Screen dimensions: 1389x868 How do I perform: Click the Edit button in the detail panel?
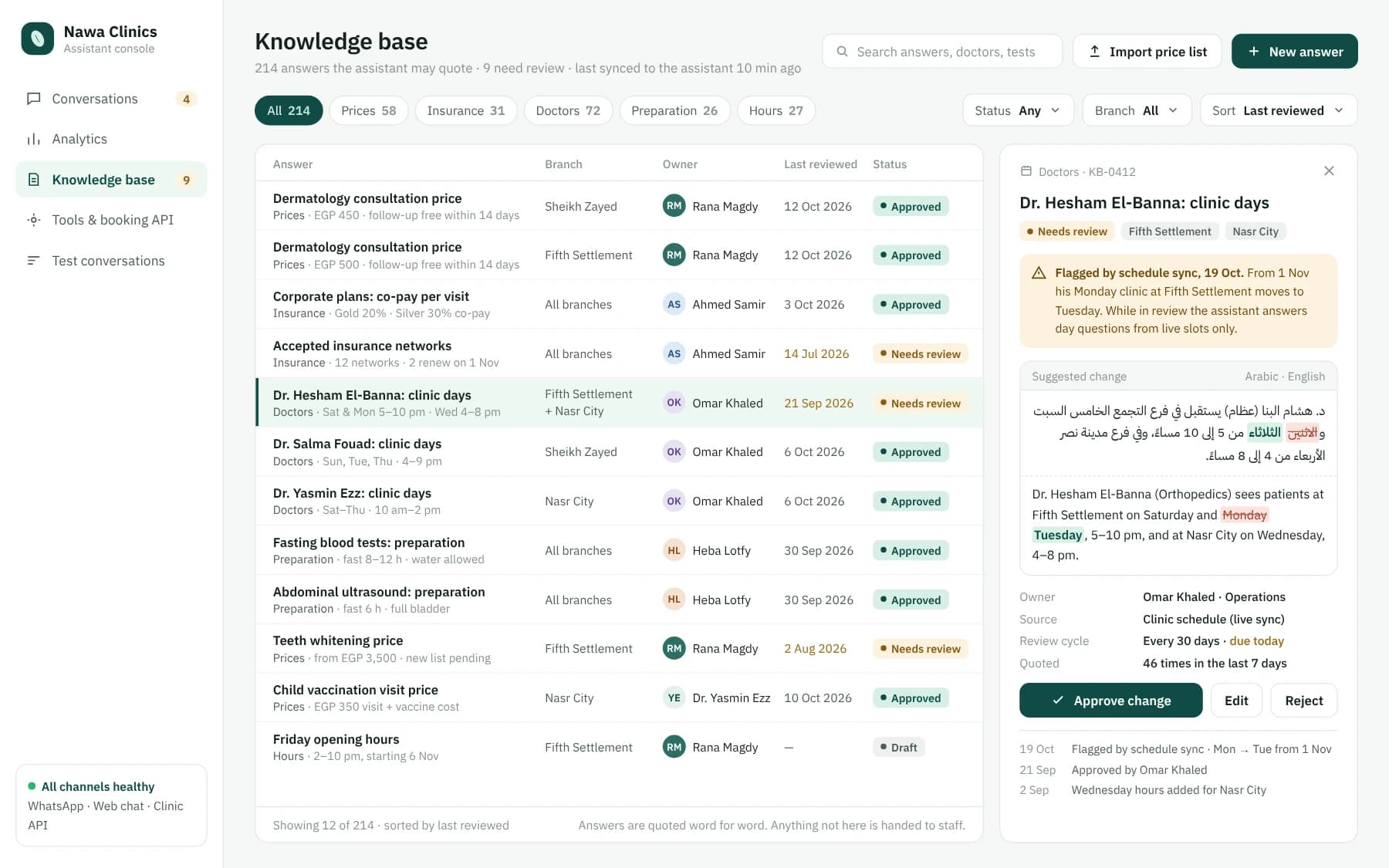[1235, 701]
